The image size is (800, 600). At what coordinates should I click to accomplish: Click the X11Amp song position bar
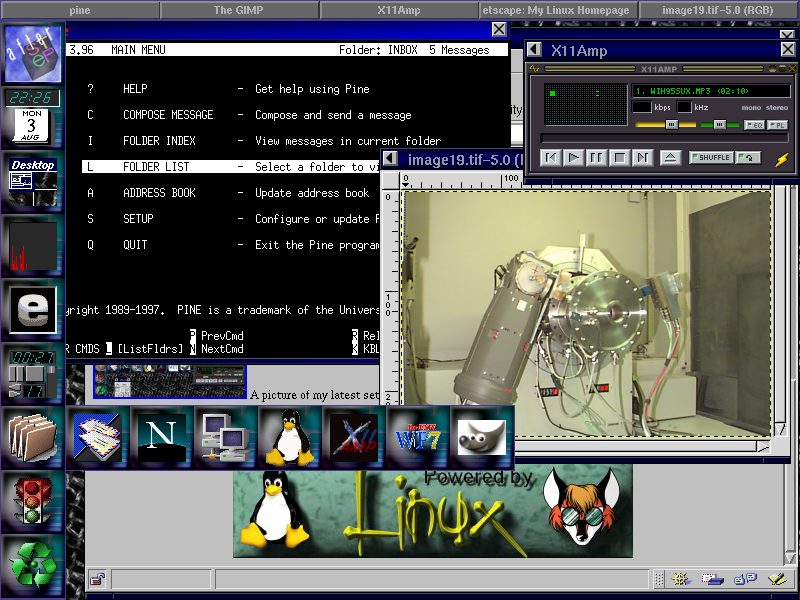(664, 138)
